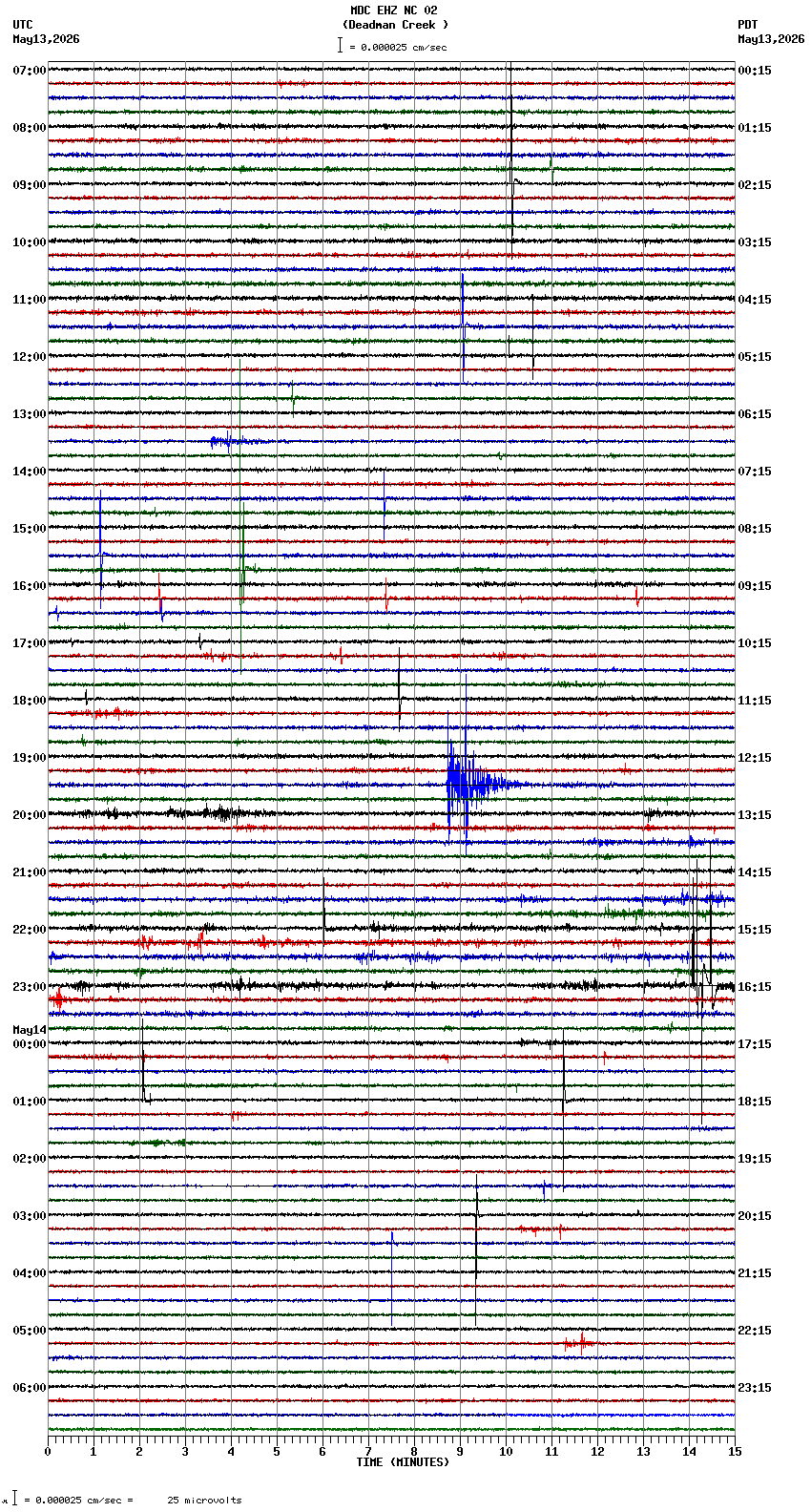
Task: Click the 5 minute axis tick label
Action: click(x=277, y=1452)
